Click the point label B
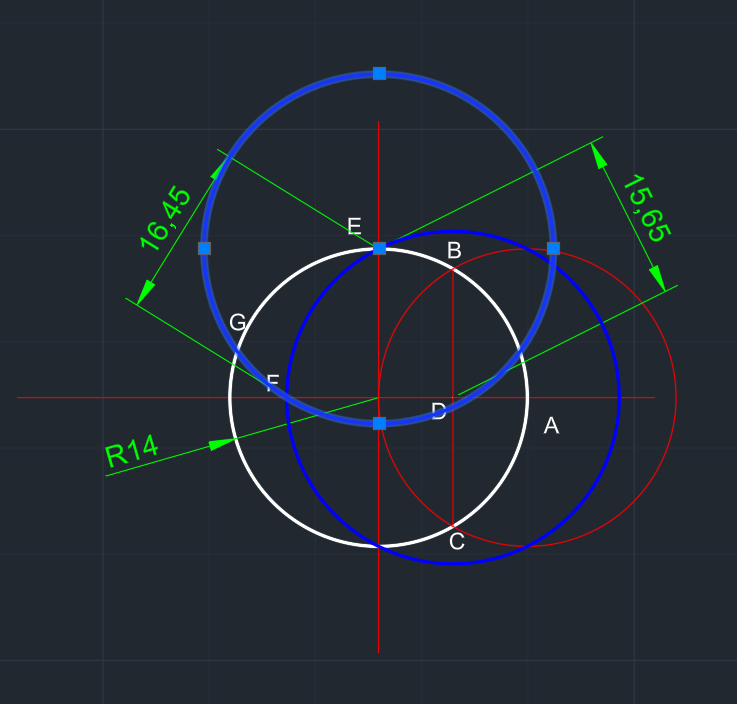 pos(454,250)
